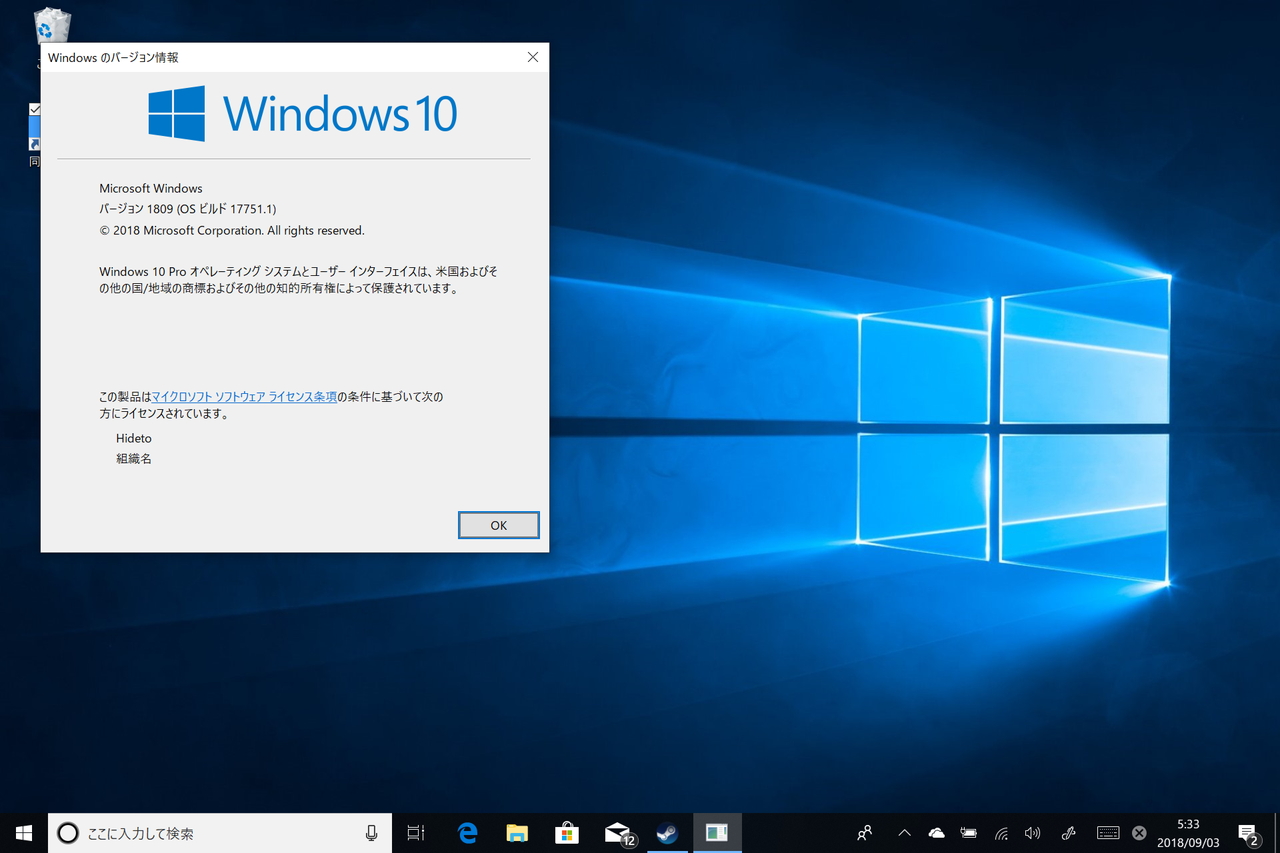1280x853 pixels.
Task: Open the Windows Ink Workspace
Action: 1068,832
